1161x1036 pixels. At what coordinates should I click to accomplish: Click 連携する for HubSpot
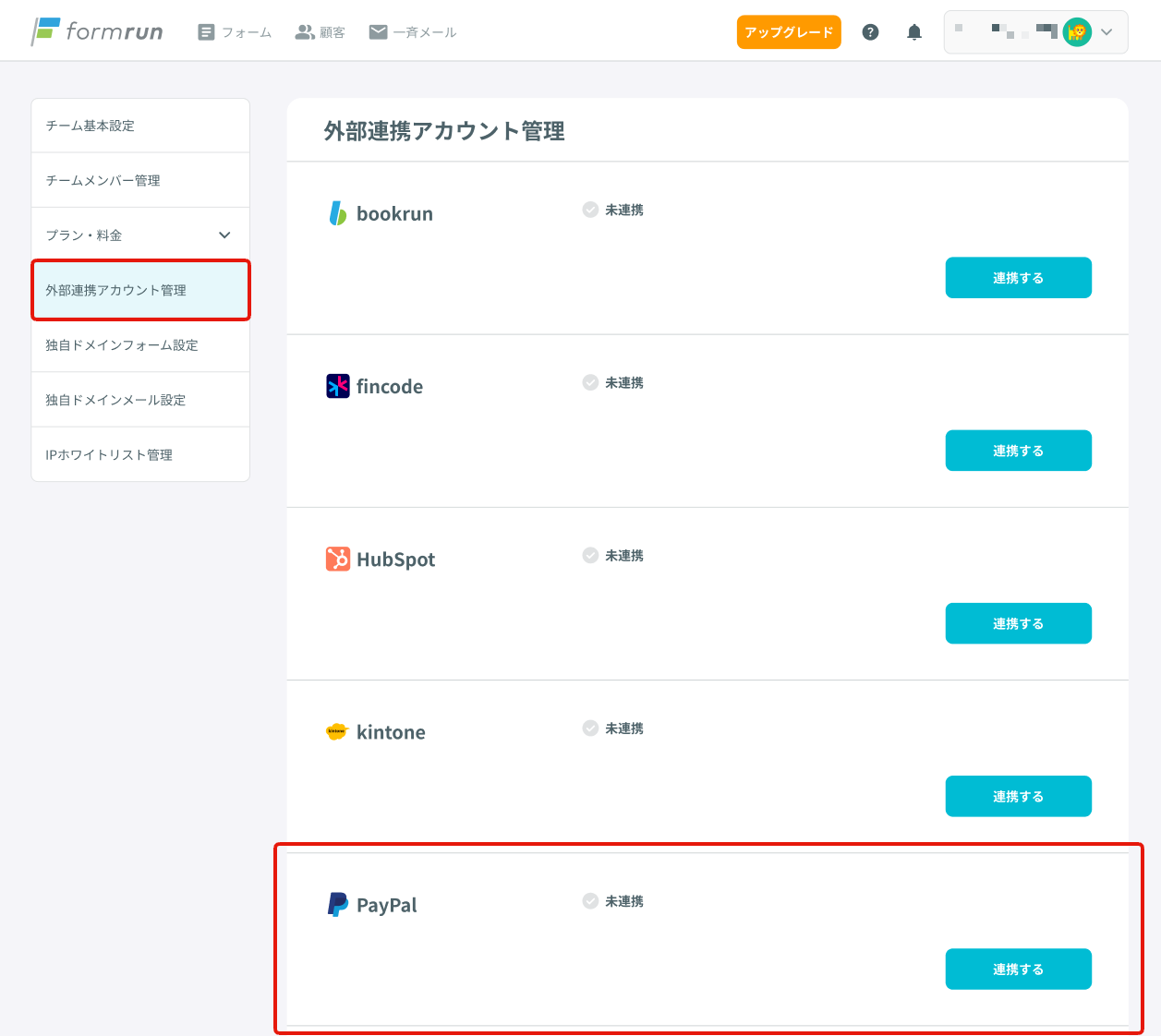pos(1018,623)
